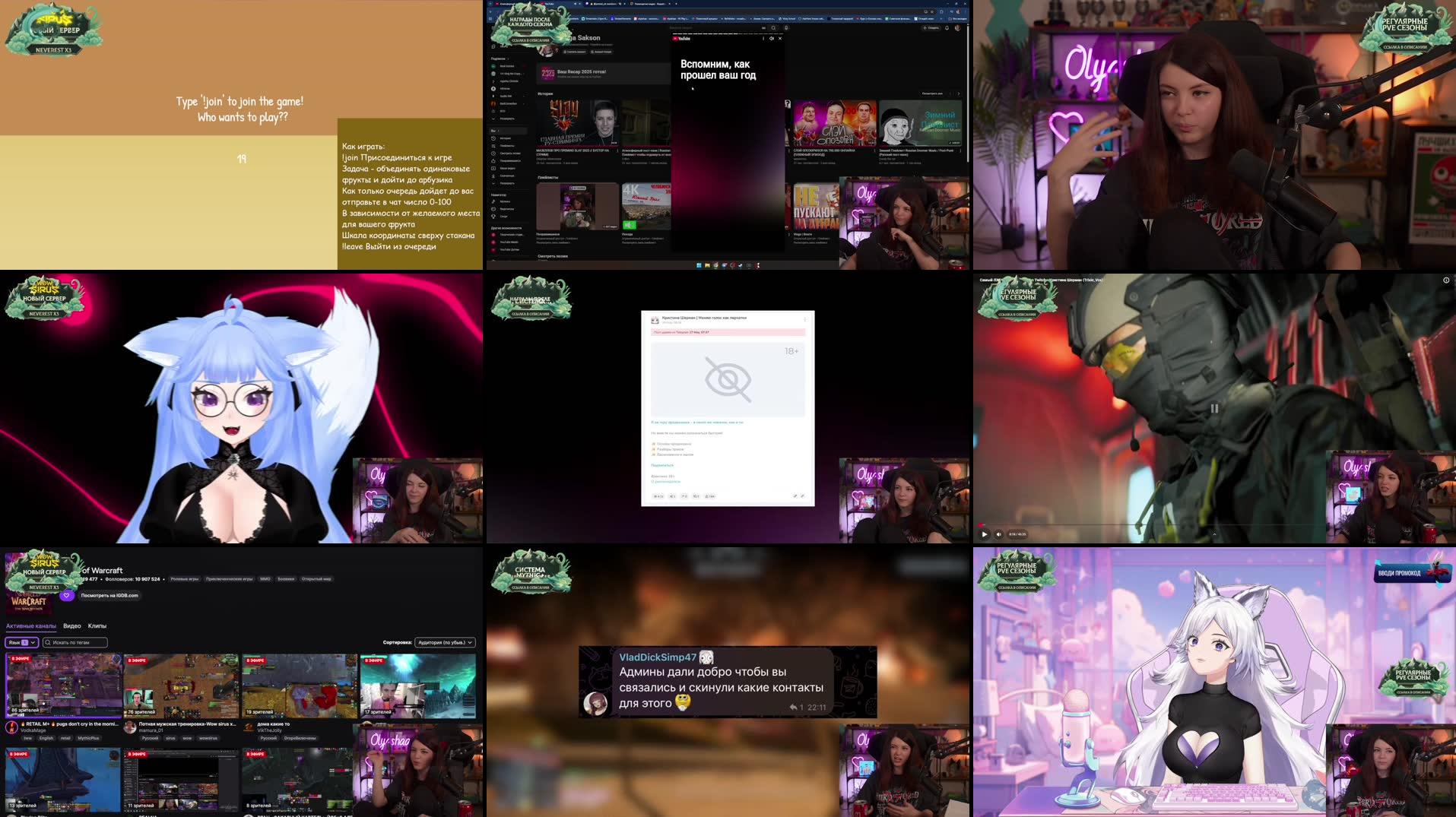Image resolution: width=1456 pixels, height=817 pixels.
Task: Open the three-dot options on the Shorts mini-player
Action: (x=763, y=39)
